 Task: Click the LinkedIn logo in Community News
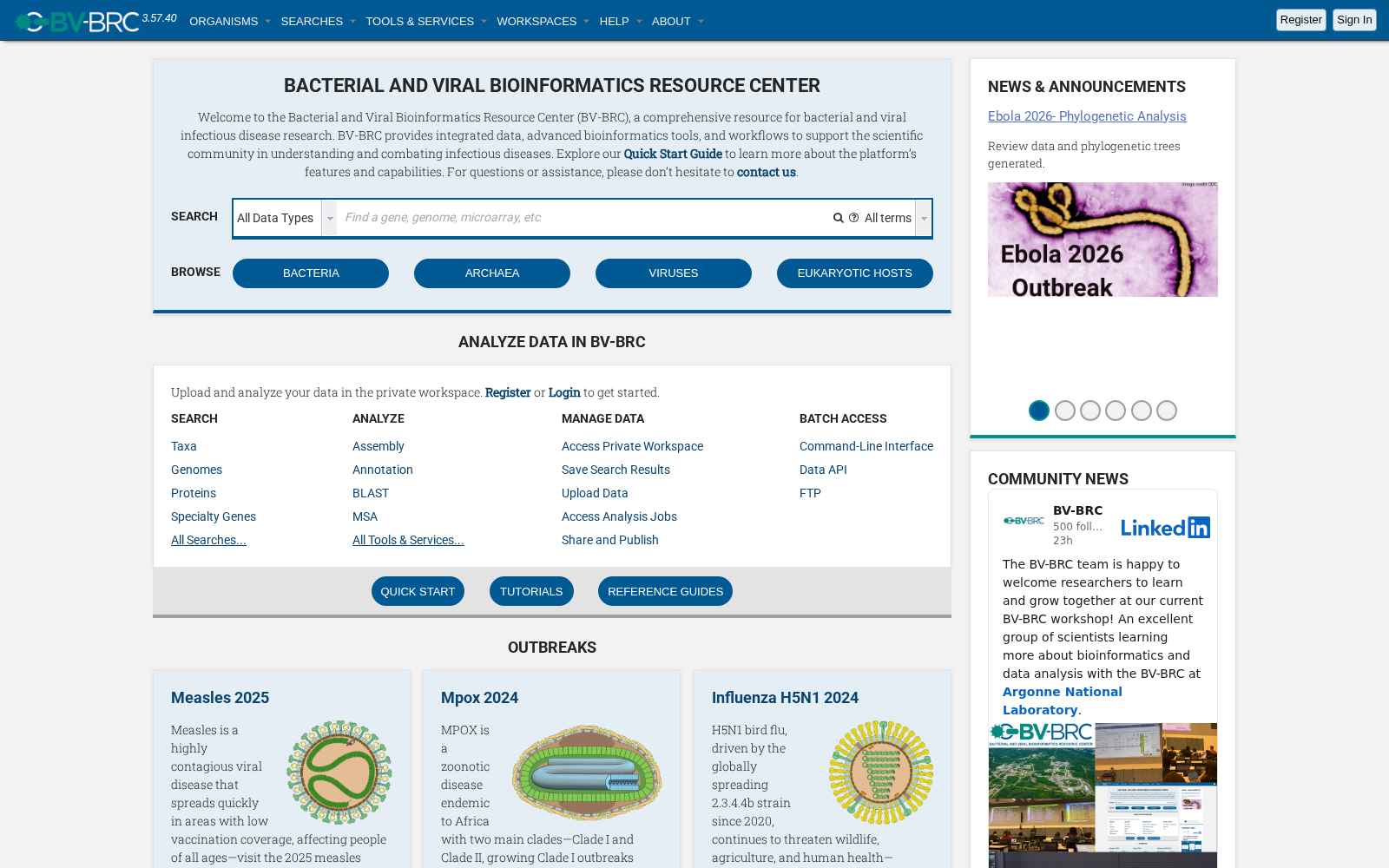(1165, 527)
